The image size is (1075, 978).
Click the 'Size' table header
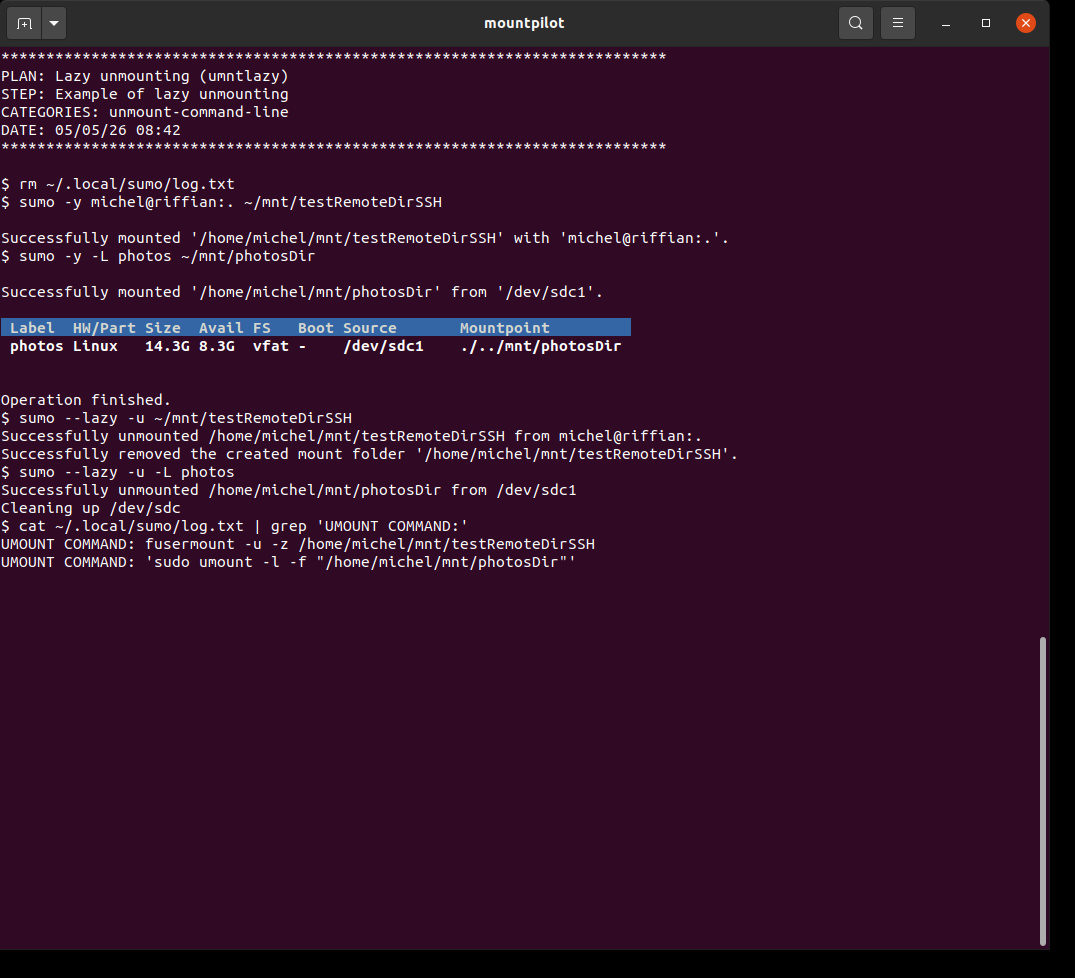click(x=162, y=328)
